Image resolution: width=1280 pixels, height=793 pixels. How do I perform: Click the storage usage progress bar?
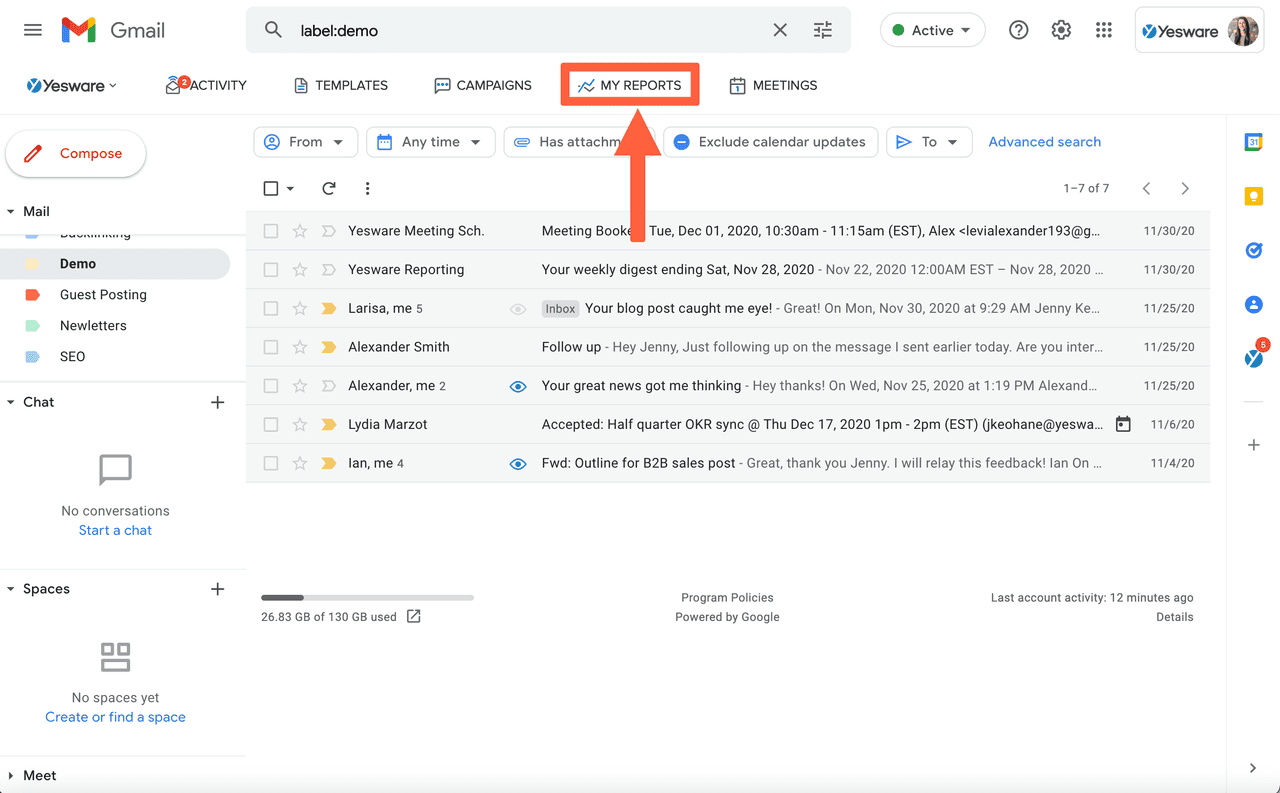coord(367,597)
